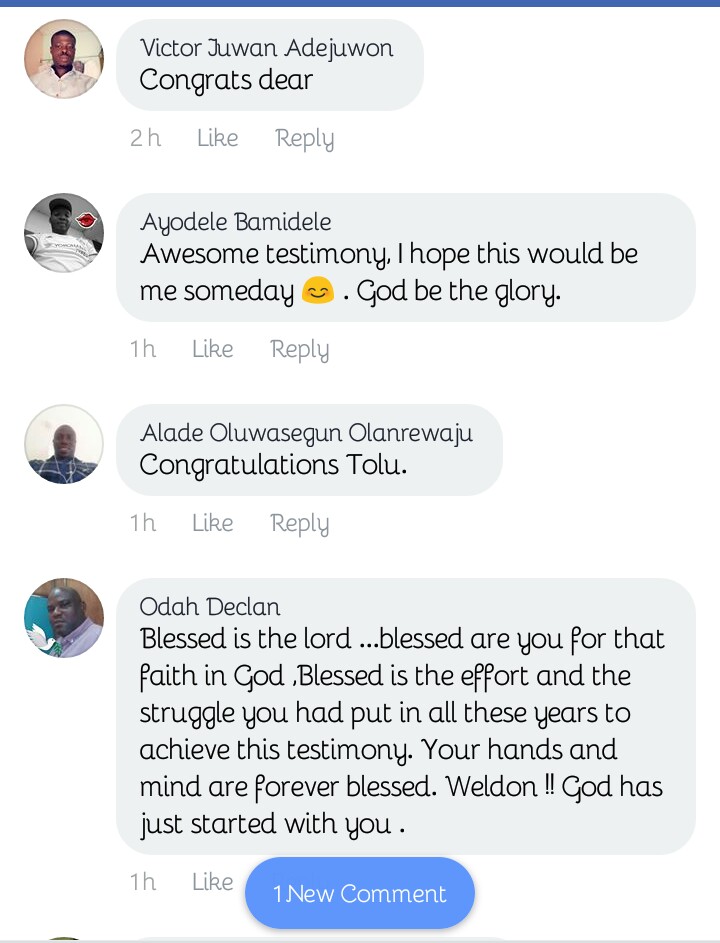Jump to the 1 New Comment
The image size is (720, 943).
[x=359, y=893]
